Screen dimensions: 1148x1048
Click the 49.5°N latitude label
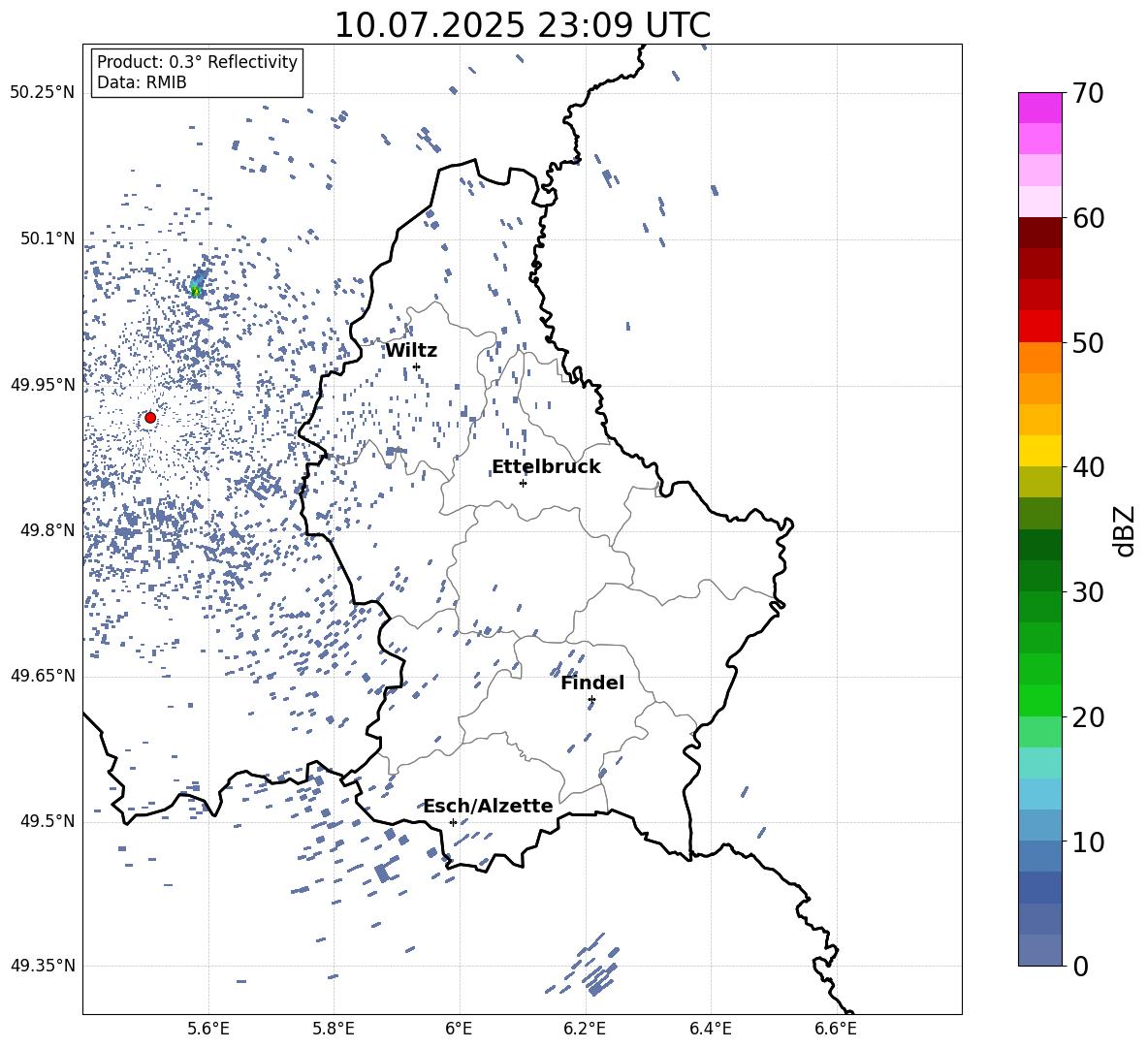[48, 821]
